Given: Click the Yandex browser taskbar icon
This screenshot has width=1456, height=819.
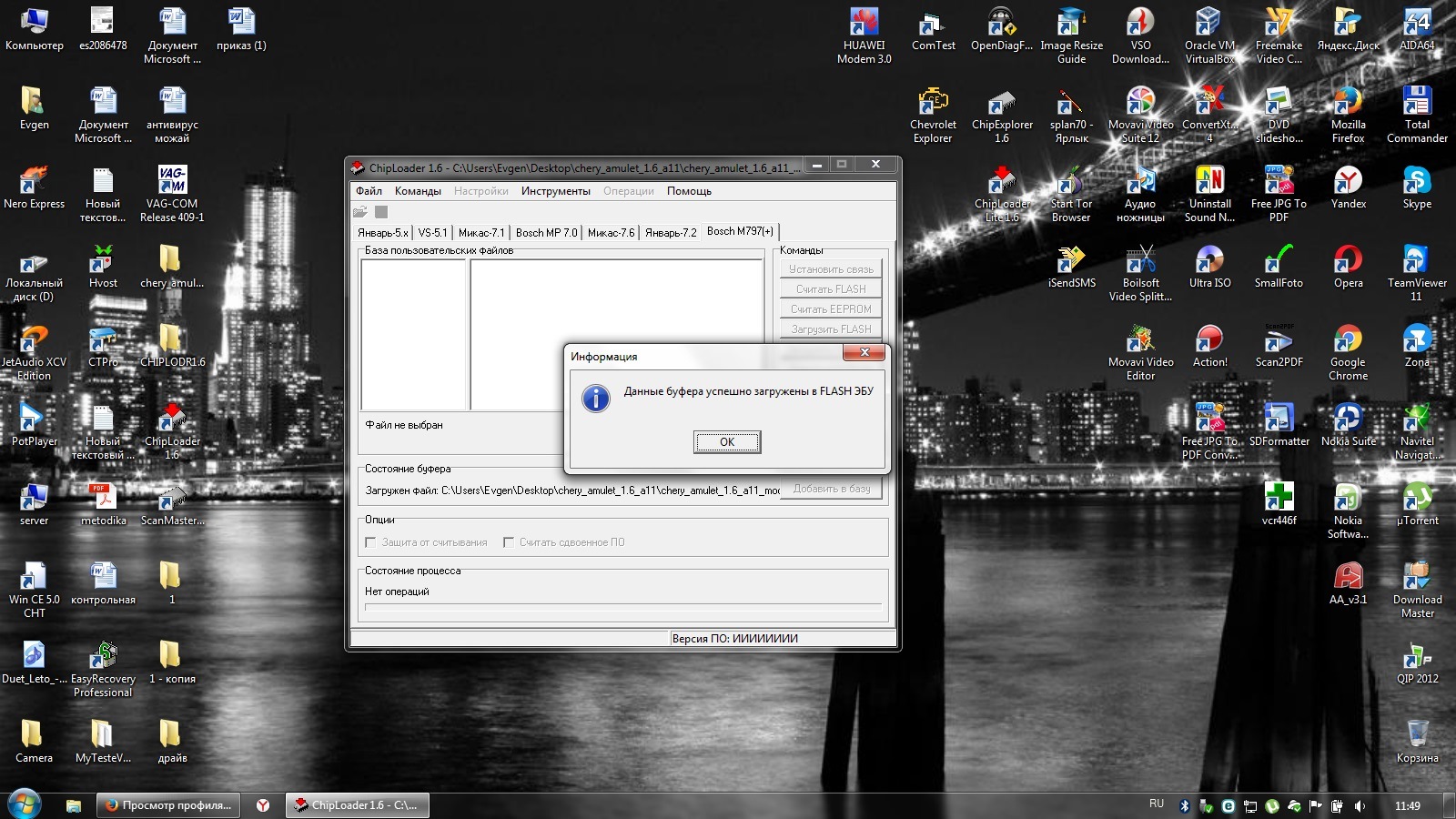Looking at the screenshot, I should tap(263, 805).
